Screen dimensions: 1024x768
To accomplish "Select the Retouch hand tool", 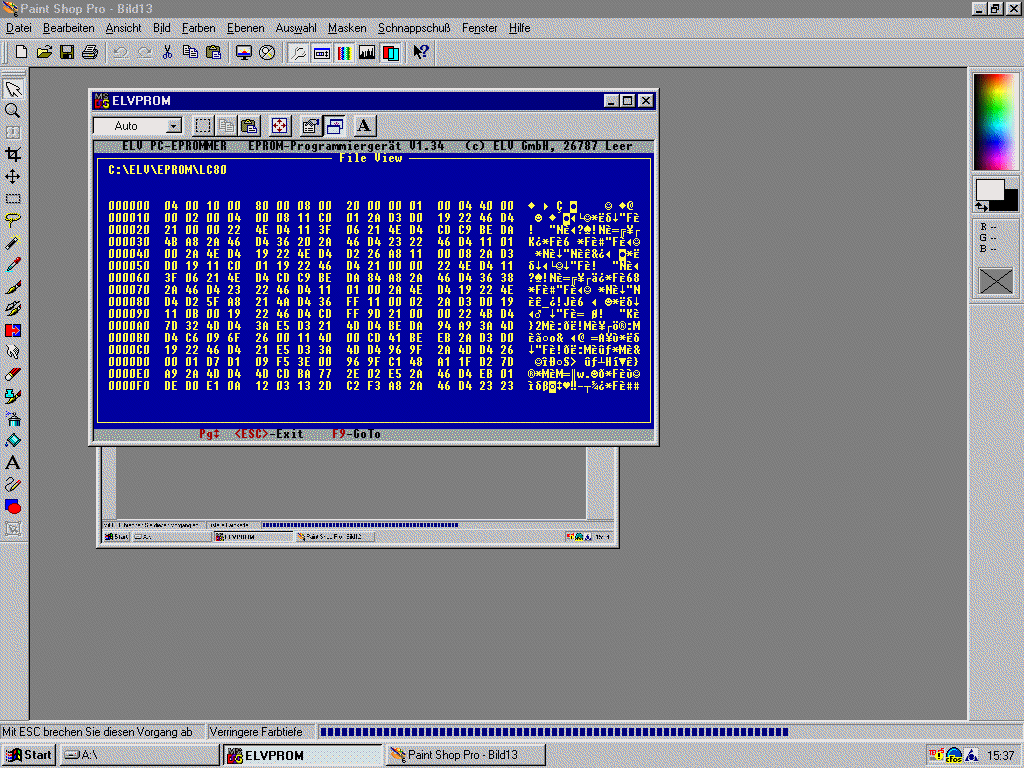I will pyautogui.click(x=13, y=353).
